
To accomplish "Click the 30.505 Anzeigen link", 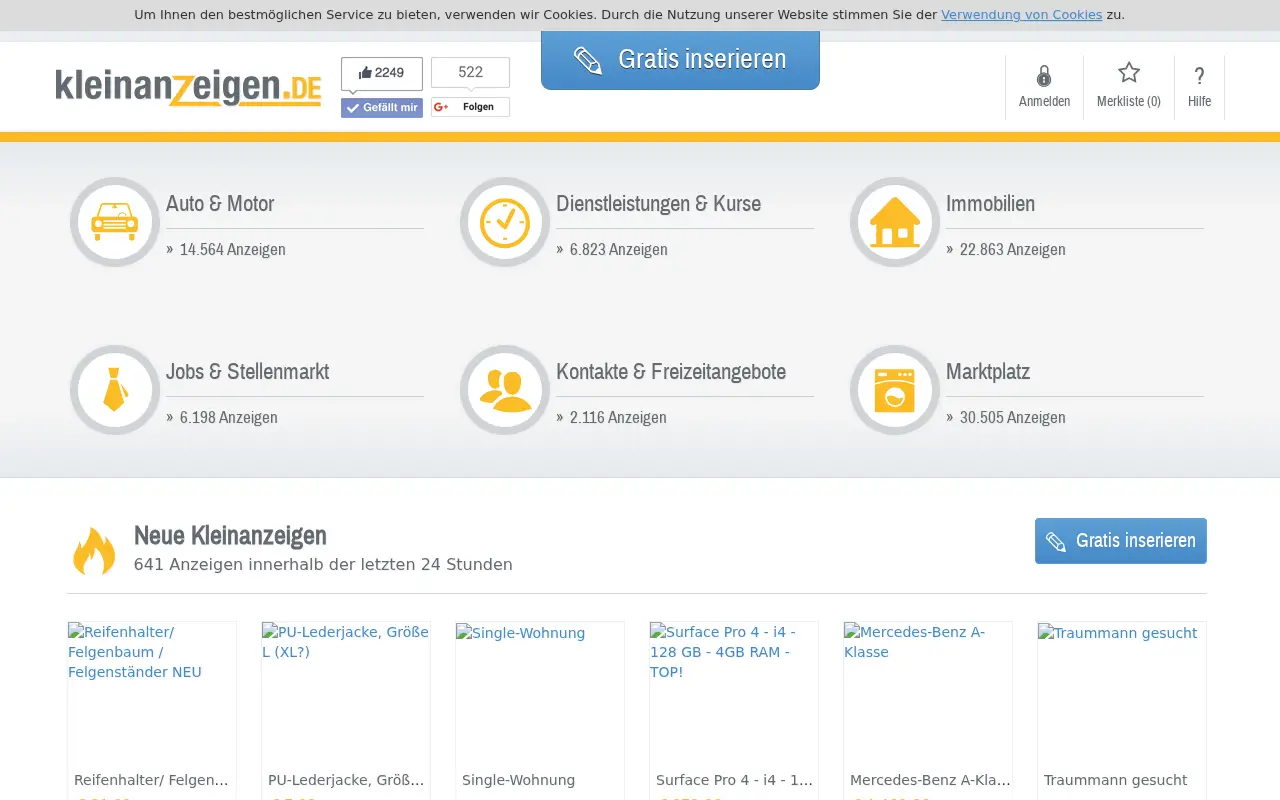I will pos(1012,417).
